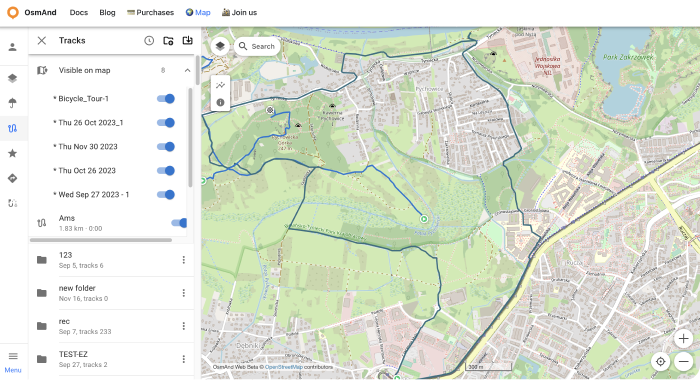
Task: Zoom in on the map
Action: coord(683,338)
